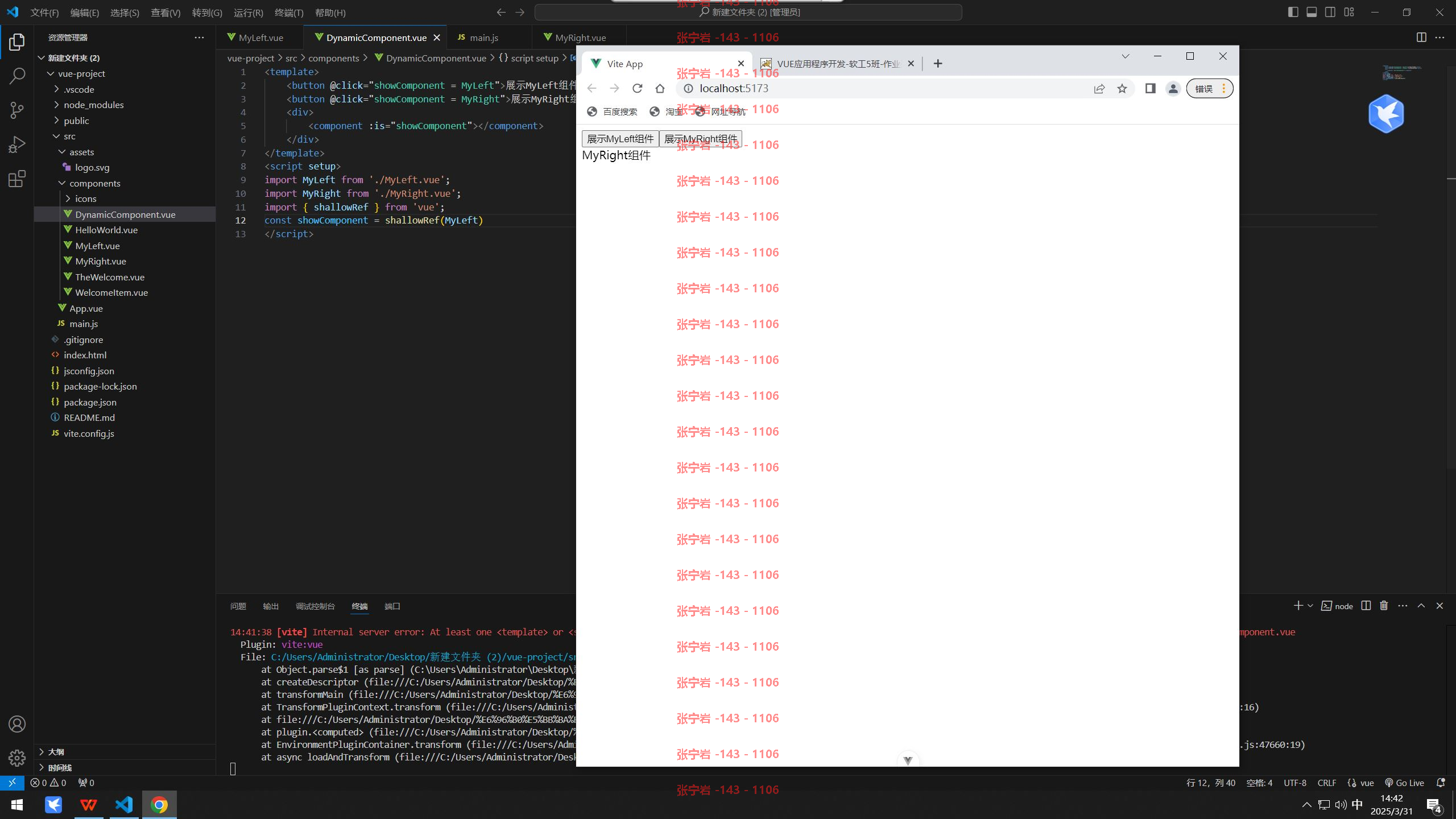The image size is (1456, 819).
Task: Toggle Go Live server in status bar
Action: pyautogui.click(x=1404, y=783)
